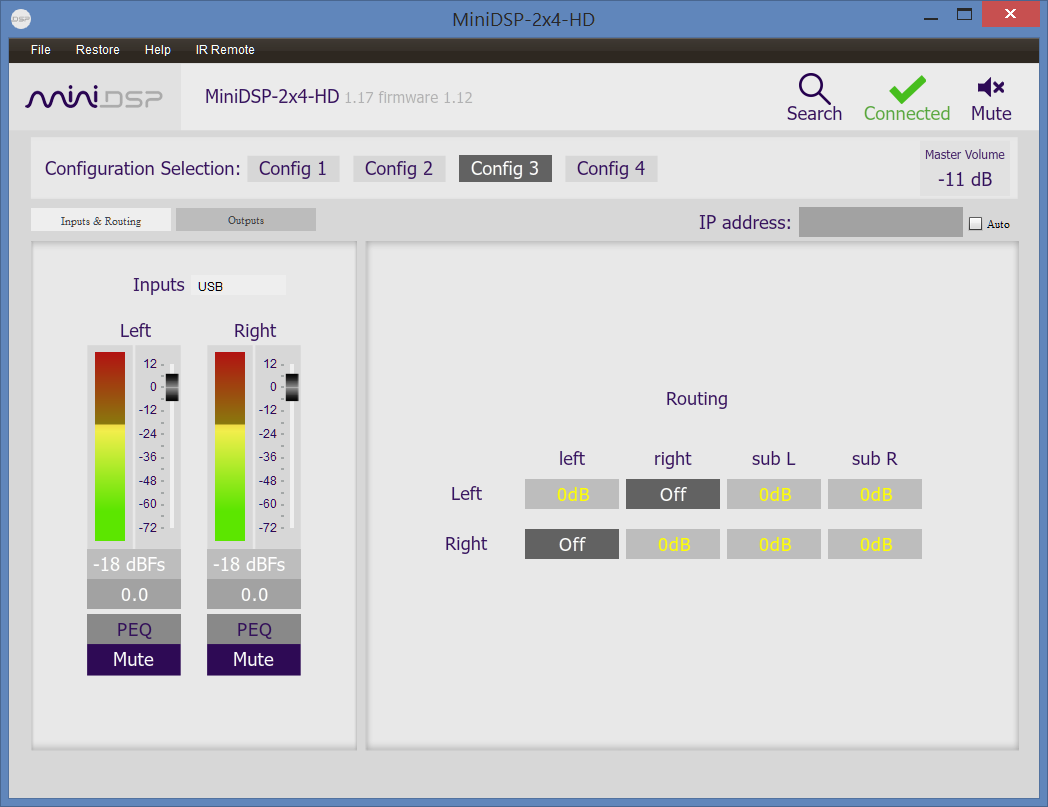This screenshot has width=1048, height=807.
Task: Toggle routing Left input to right output
Action: point(673,494)
